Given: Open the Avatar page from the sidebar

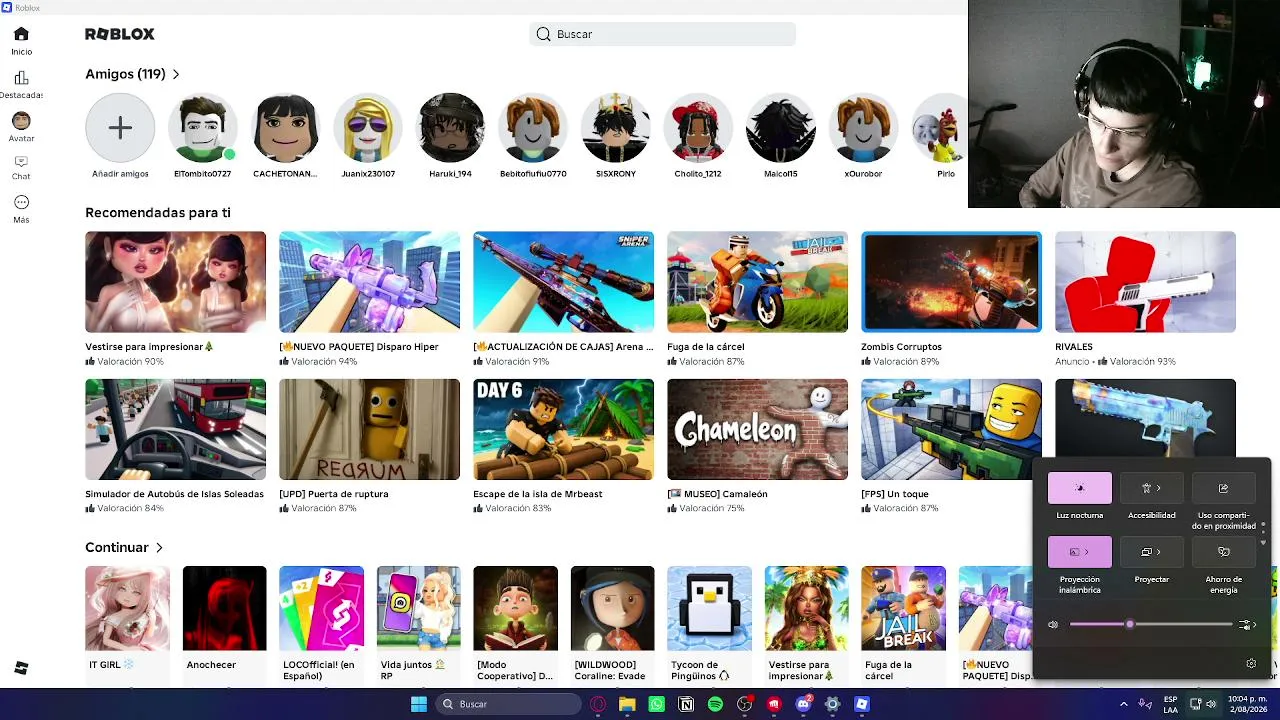Looking at the screenshot, I should [21, 128].
